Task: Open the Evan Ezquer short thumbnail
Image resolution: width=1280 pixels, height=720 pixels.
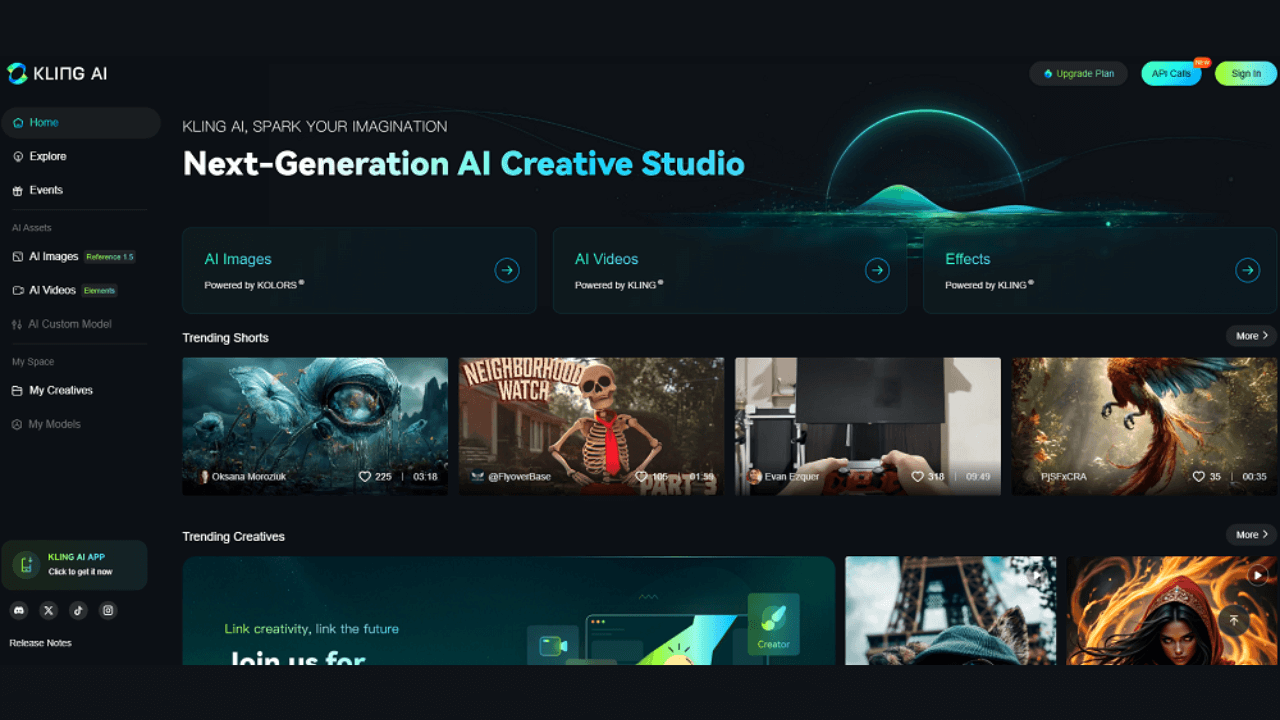Action: (868, 426)
